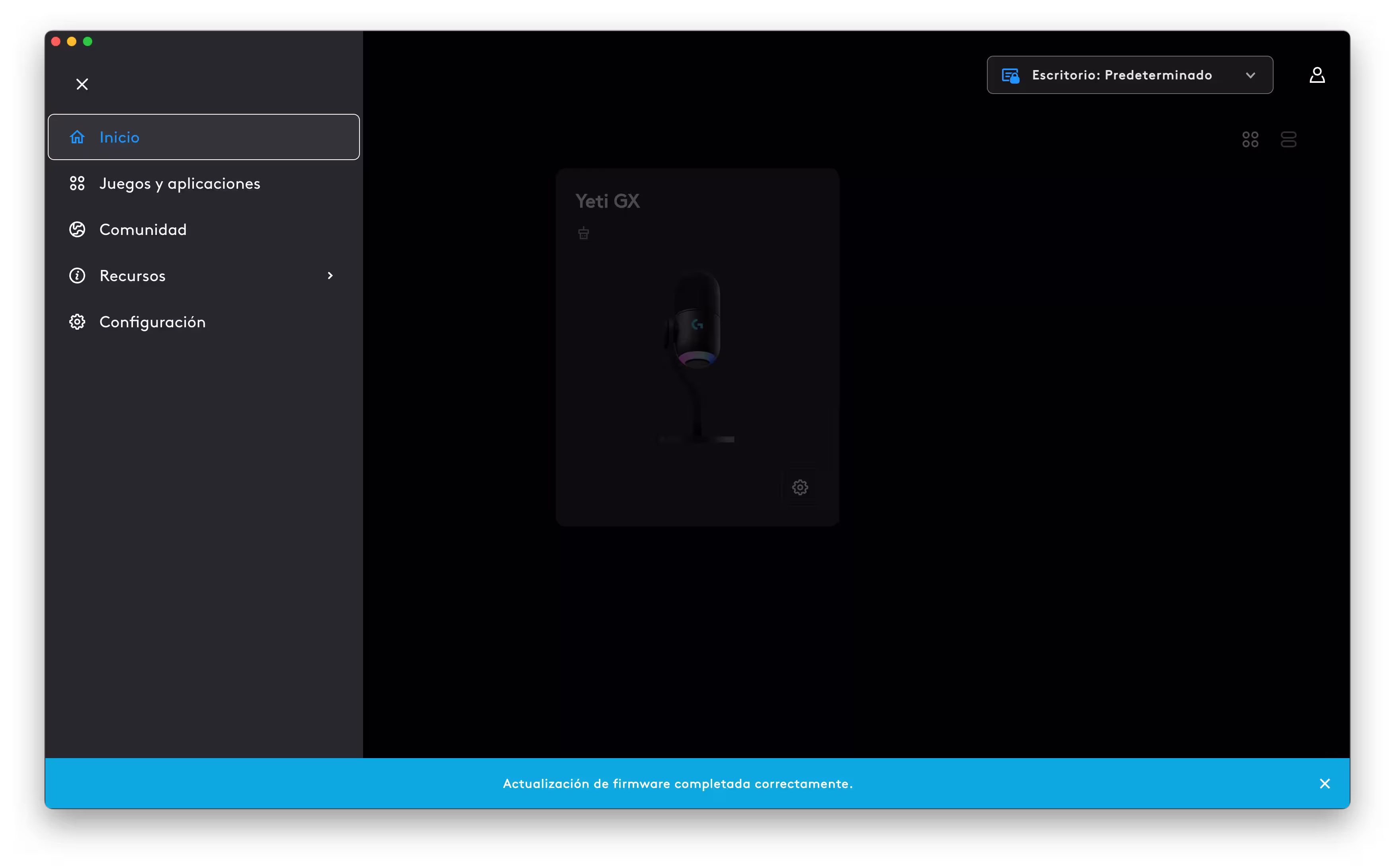The width and height of the screenshot is (1395, 868).
Task: Go to Comunidad section
Action: click(204, 230)
